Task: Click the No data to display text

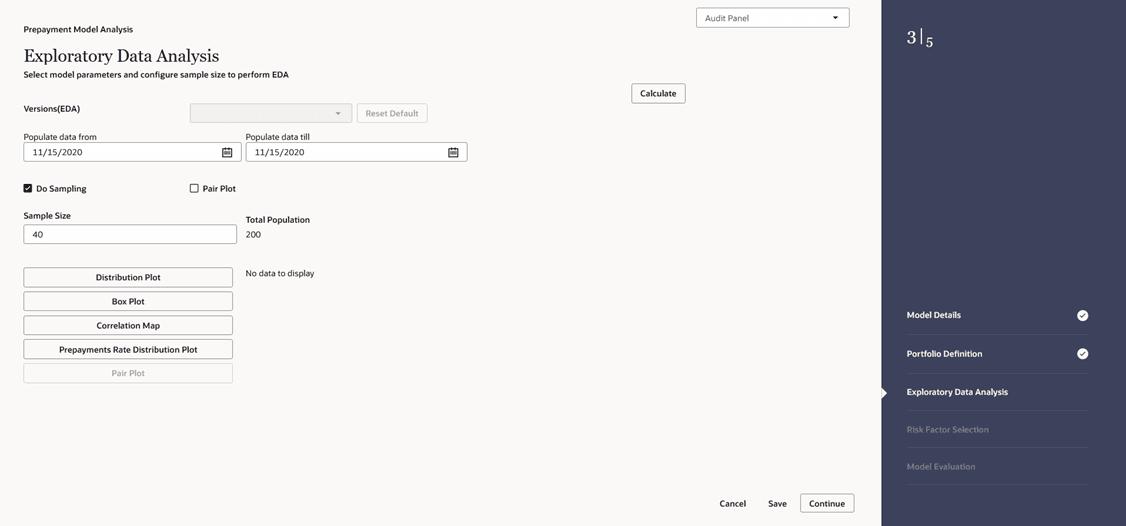Action: tap(280, 274)
